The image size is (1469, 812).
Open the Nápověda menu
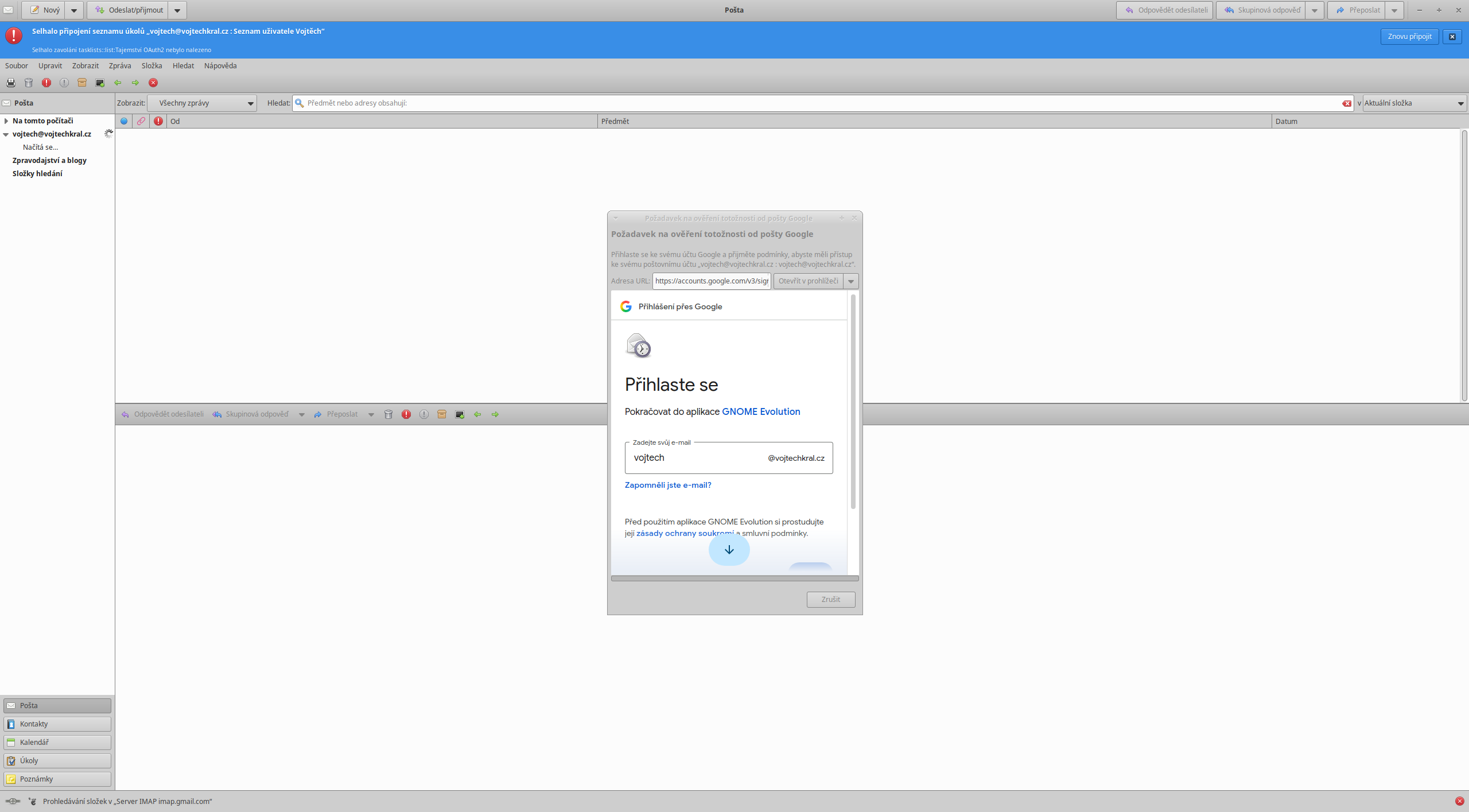[x=220, y=66]
